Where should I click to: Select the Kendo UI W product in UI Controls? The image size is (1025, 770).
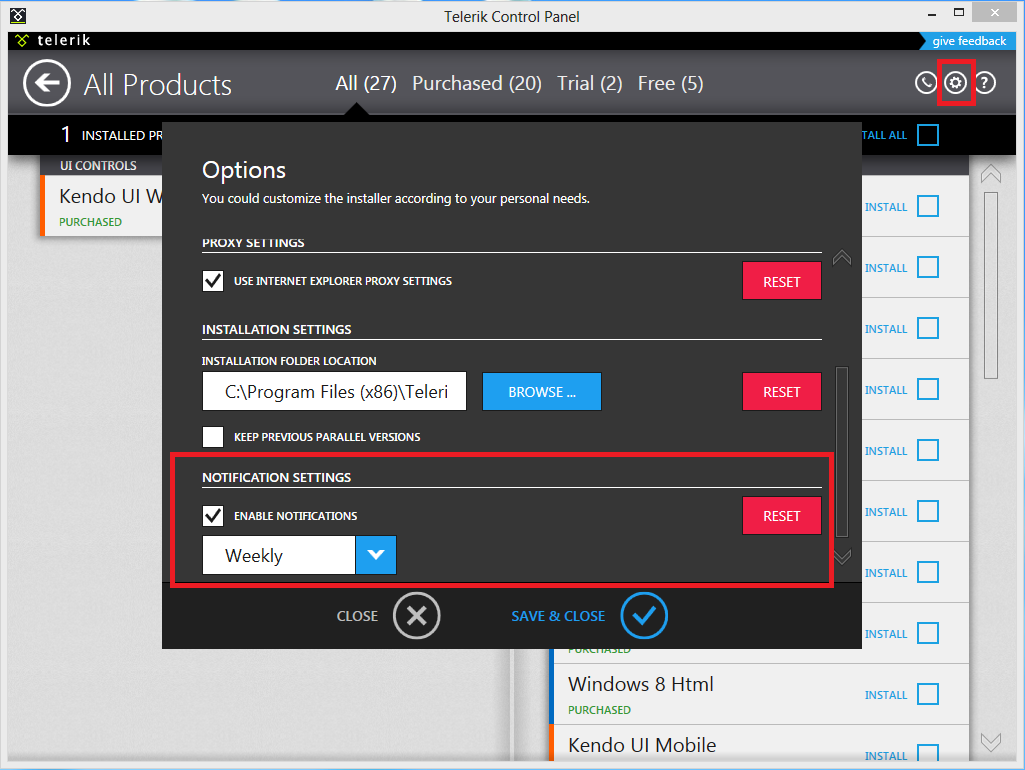(x=101, y=206)
